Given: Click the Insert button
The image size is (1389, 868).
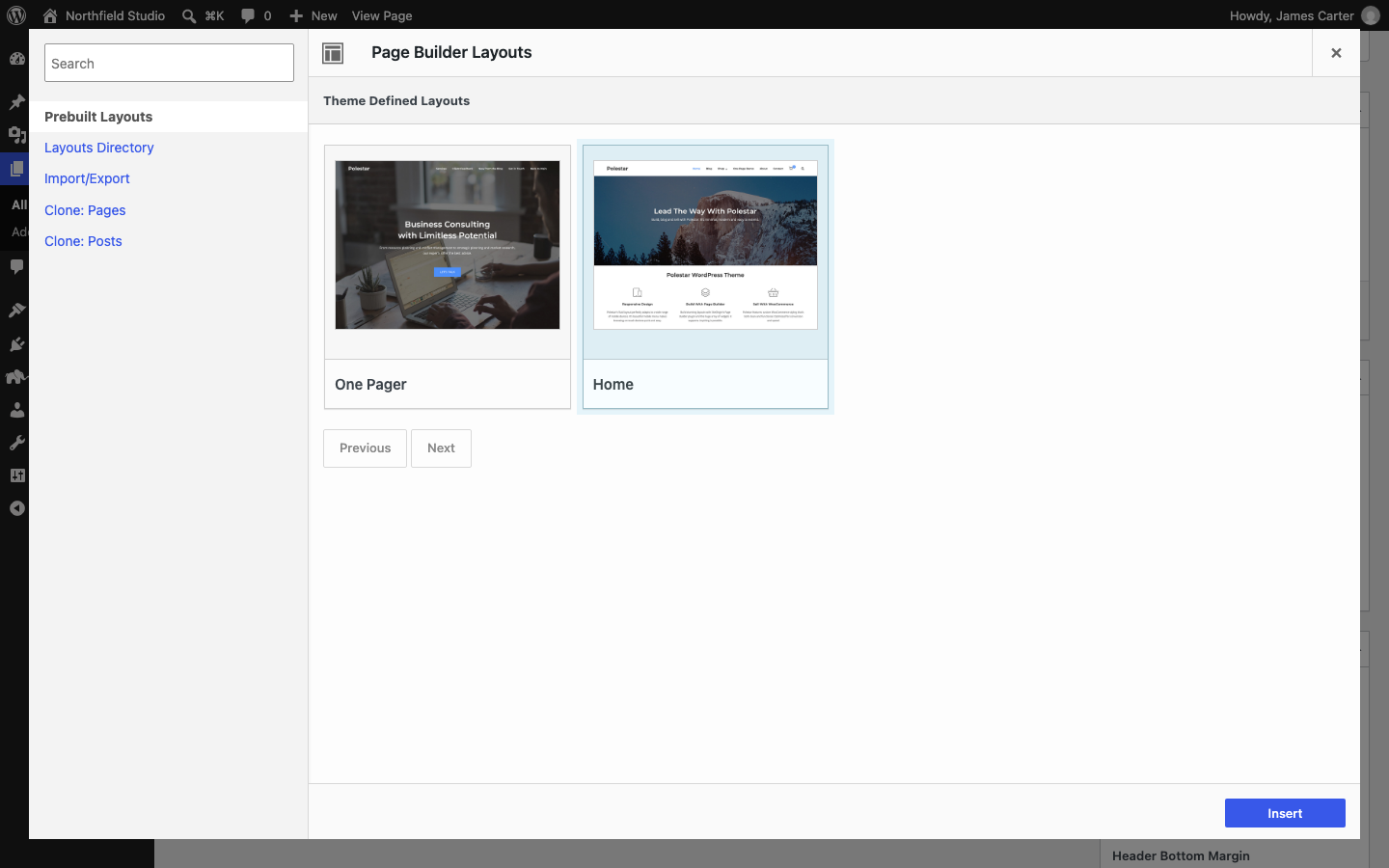Looking at the screenshot, I should click(x=1285, y=813).
